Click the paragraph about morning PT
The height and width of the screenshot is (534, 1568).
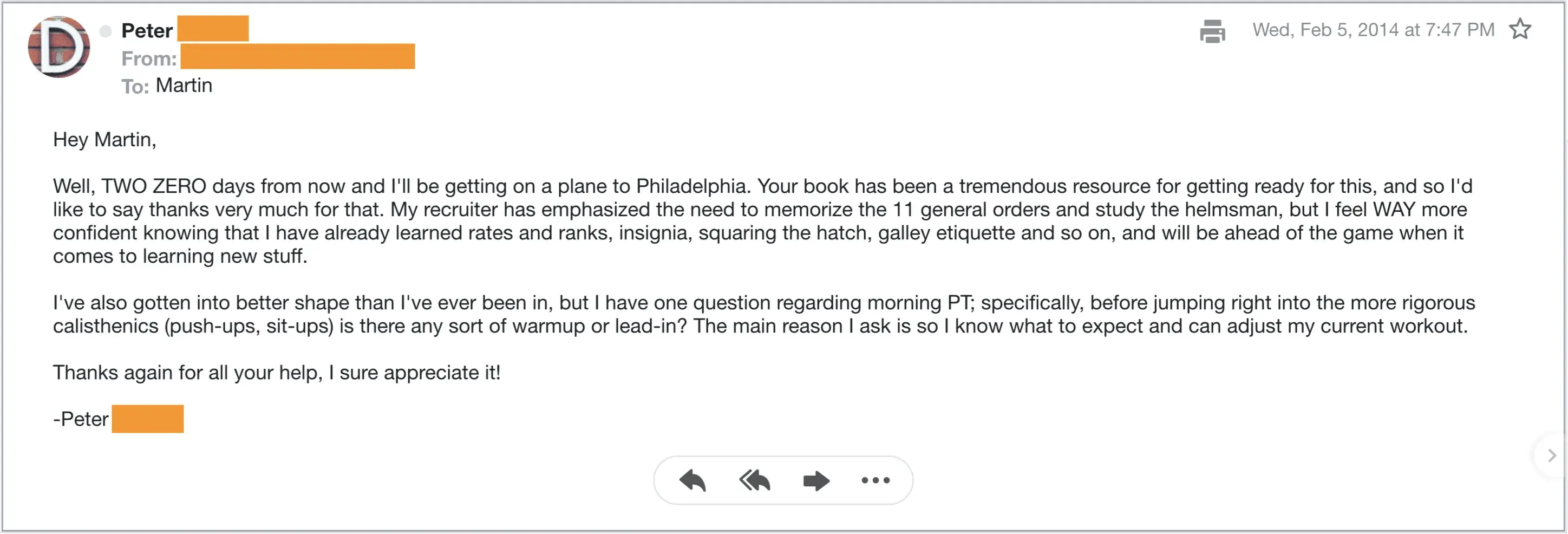[761, 314]
